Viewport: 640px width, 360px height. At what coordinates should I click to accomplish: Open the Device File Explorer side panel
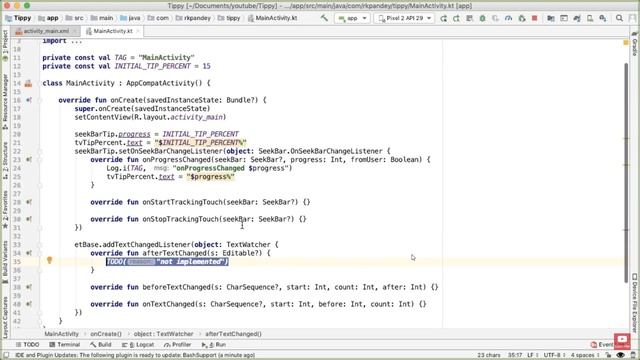(634, 304)
